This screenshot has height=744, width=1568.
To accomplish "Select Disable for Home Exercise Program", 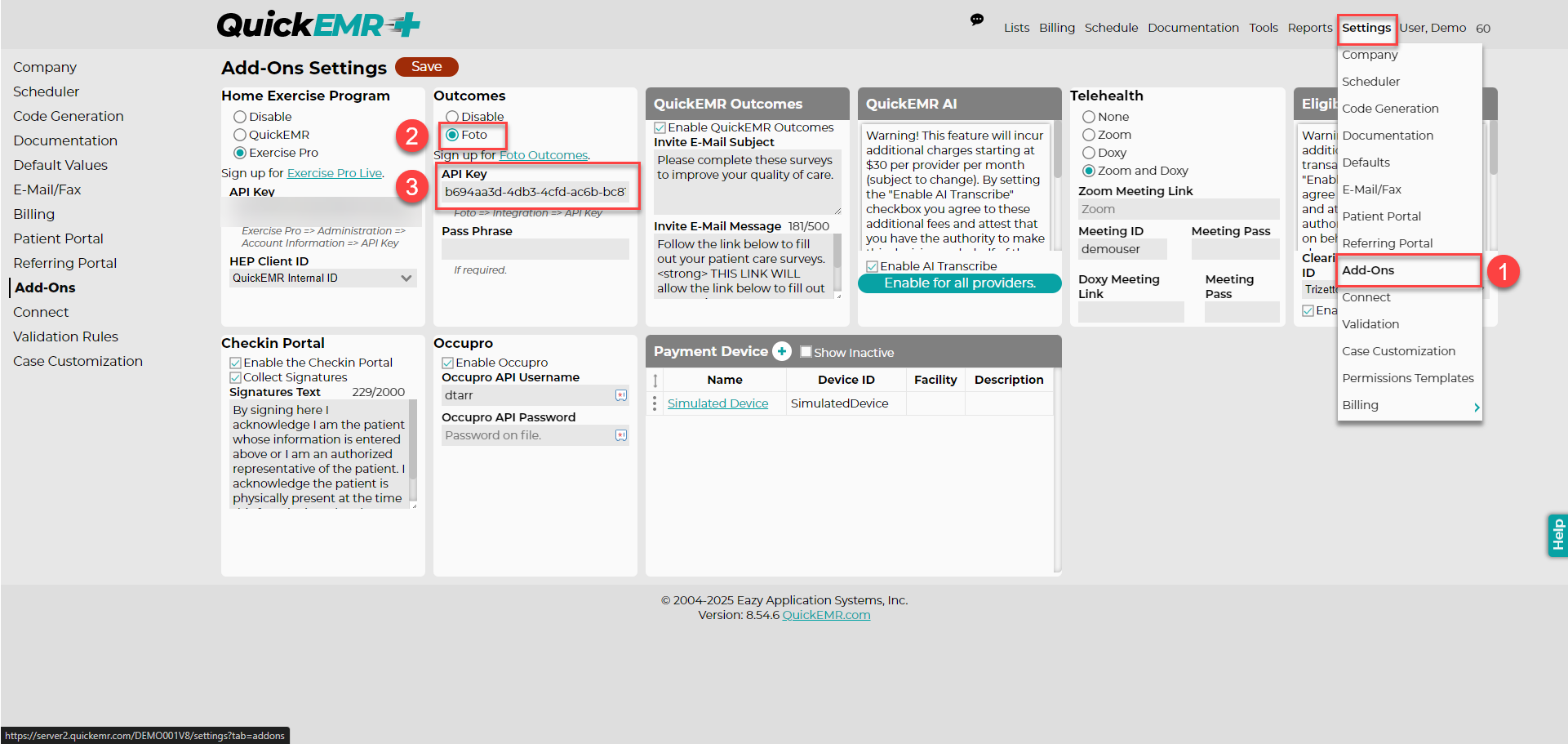I will (240, 117).
